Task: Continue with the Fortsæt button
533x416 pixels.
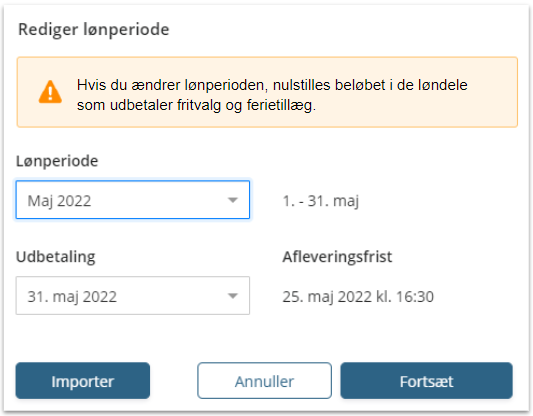Action: click(427, 381)
